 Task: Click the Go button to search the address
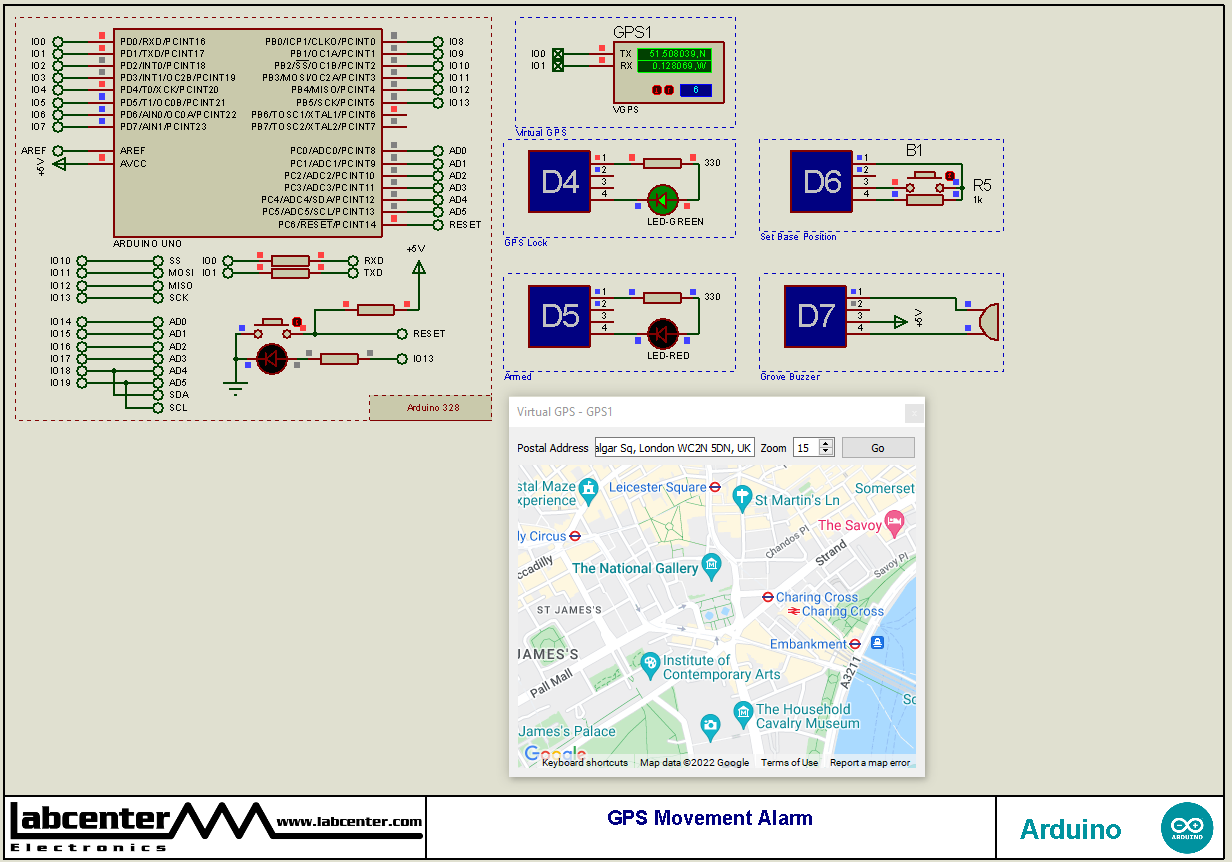tap(878, 447)
